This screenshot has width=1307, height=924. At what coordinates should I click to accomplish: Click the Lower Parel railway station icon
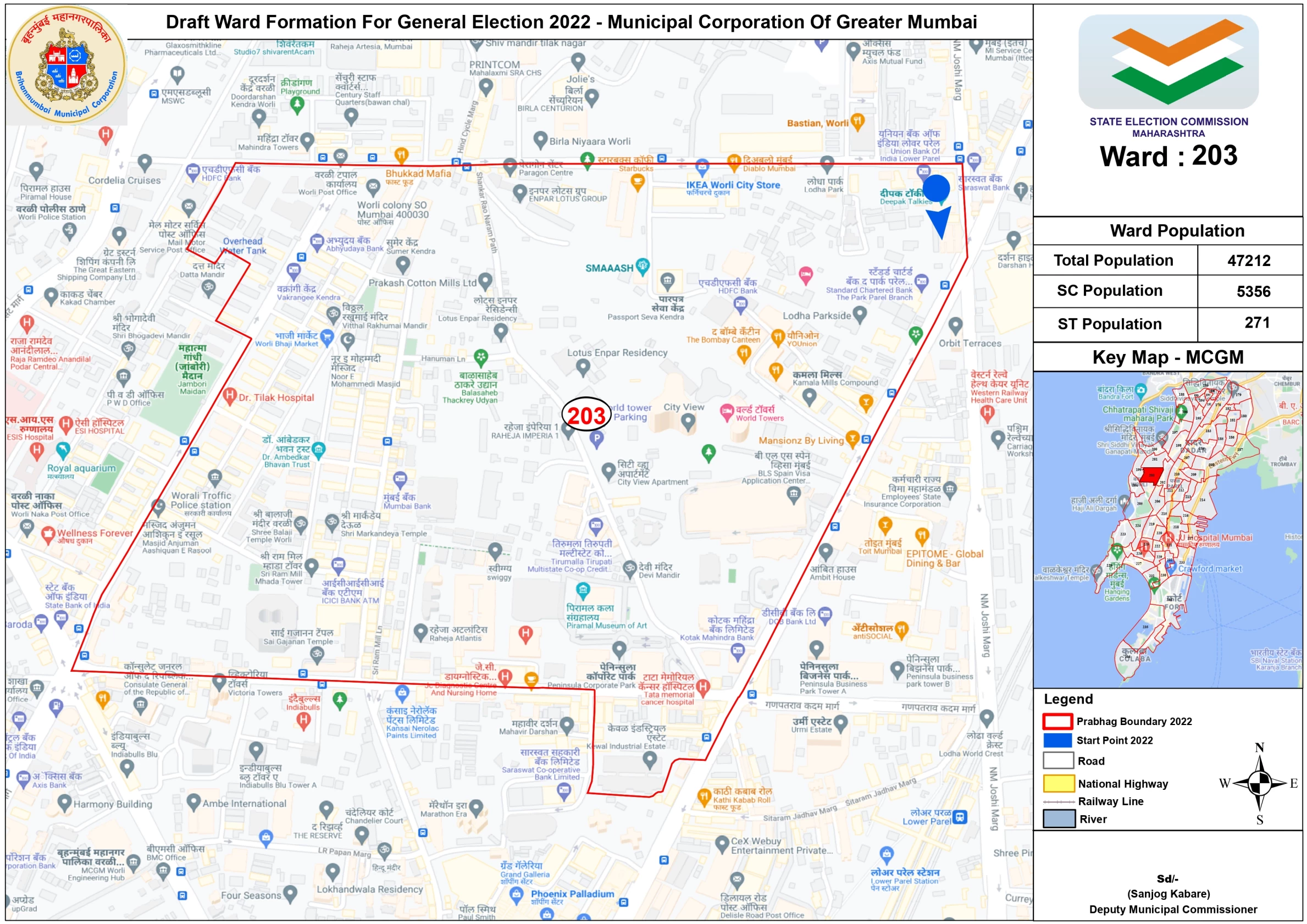pyautogui.click(x=960, y=816)
